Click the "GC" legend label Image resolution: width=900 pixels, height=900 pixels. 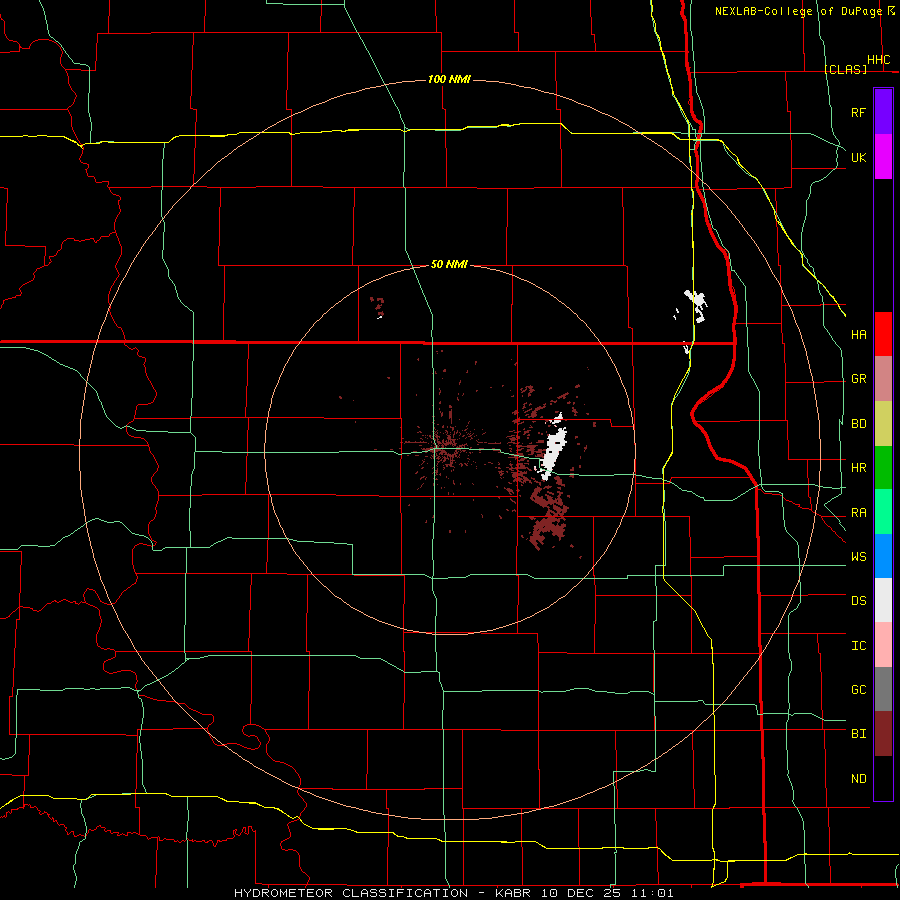pos(859,690)
